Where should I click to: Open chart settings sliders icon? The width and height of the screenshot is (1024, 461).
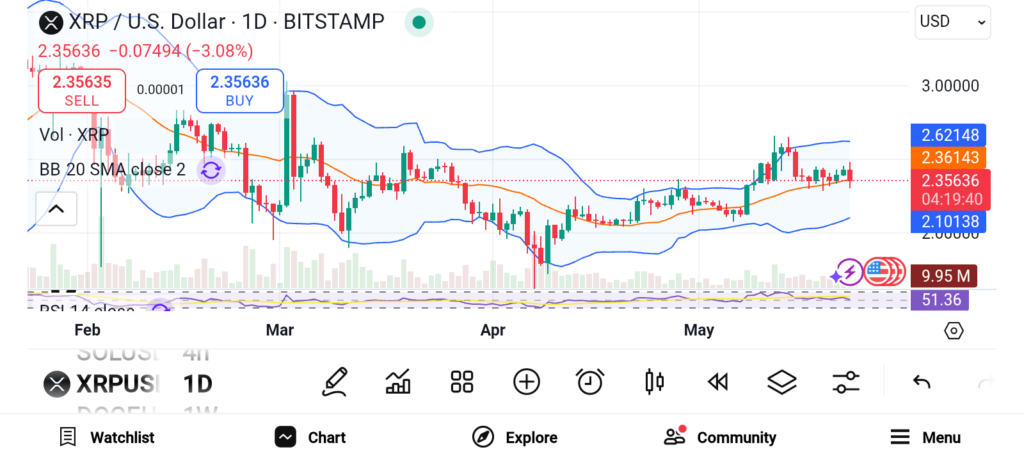pos(846,382)
